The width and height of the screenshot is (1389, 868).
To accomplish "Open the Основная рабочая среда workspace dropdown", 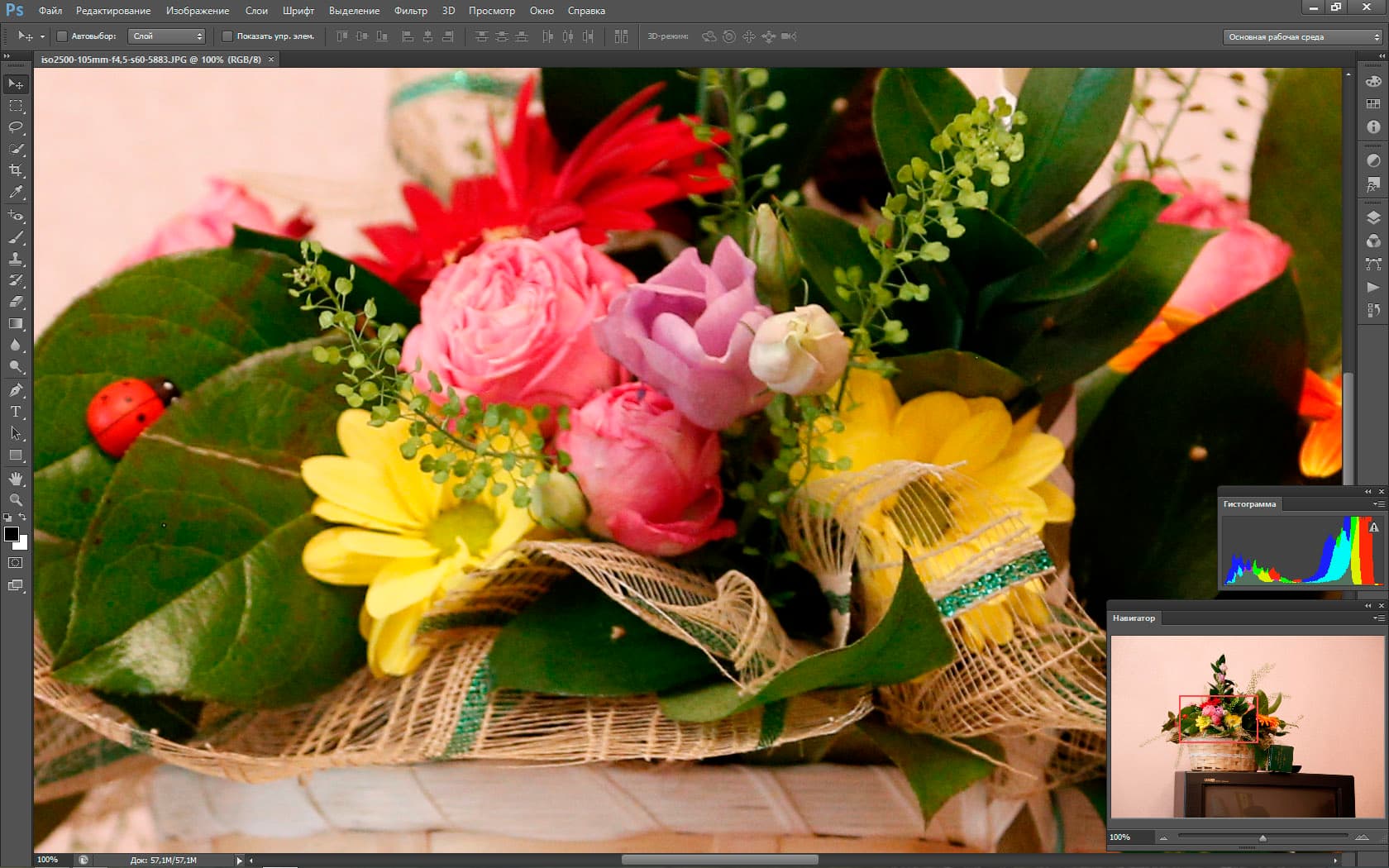I will [1303, 37].
